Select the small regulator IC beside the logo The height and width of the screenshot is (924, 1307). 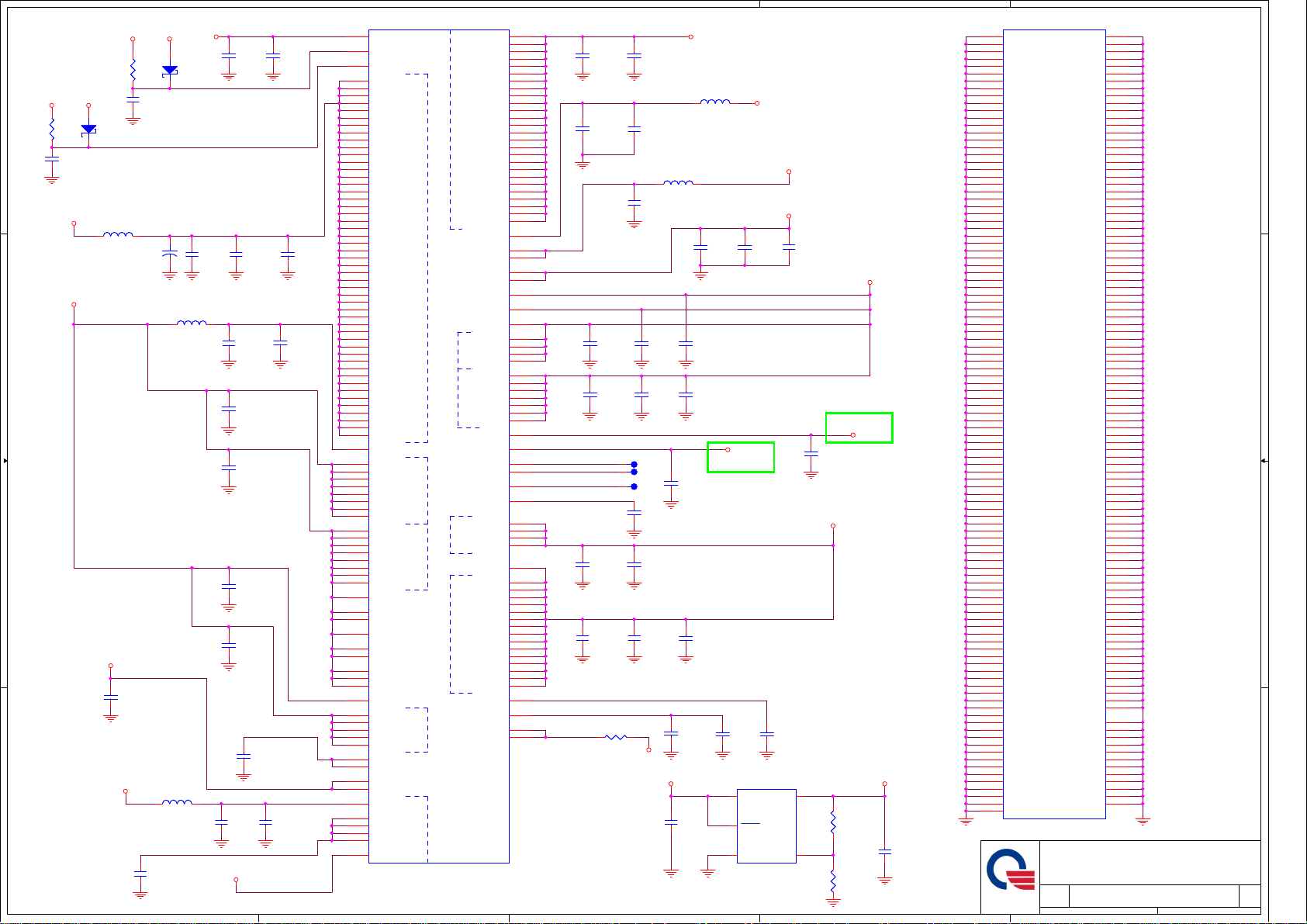(766, 826)
